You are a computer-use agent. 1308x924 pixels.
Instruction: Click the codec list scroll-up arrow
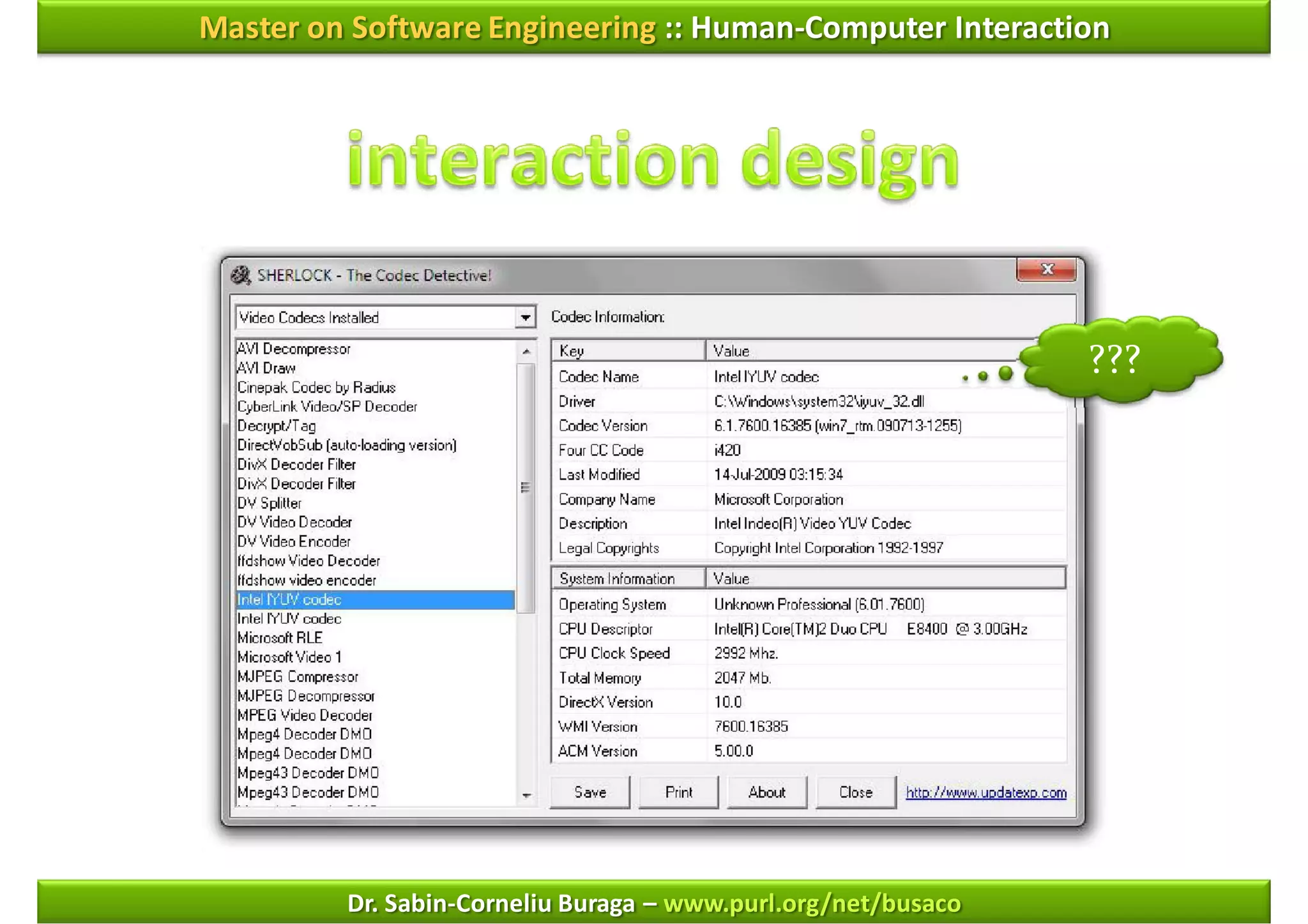tap(526, 351)
